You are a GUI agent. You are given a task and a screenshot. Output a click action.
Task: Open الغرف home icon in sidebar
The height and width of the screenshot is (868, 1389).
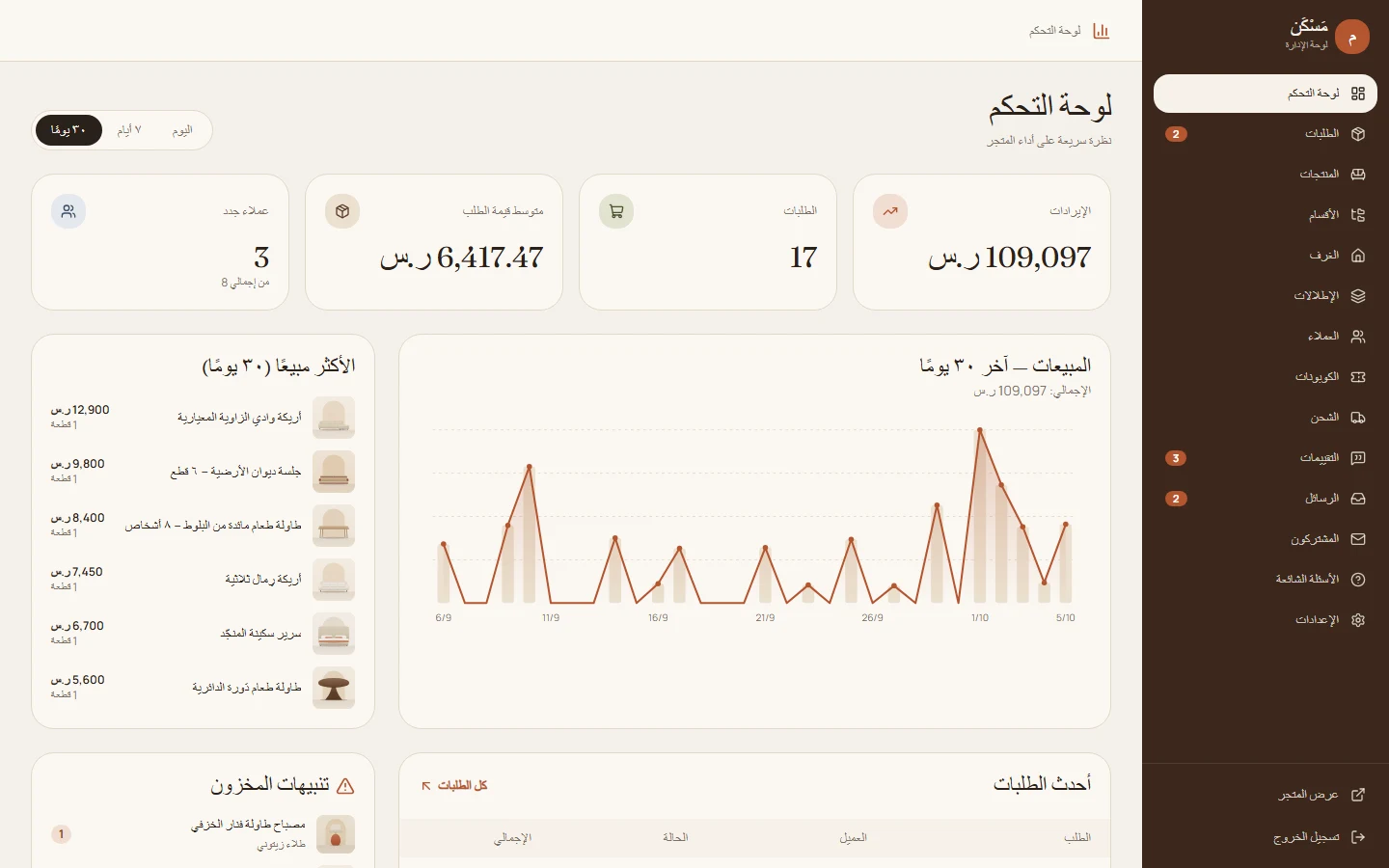1358,256
